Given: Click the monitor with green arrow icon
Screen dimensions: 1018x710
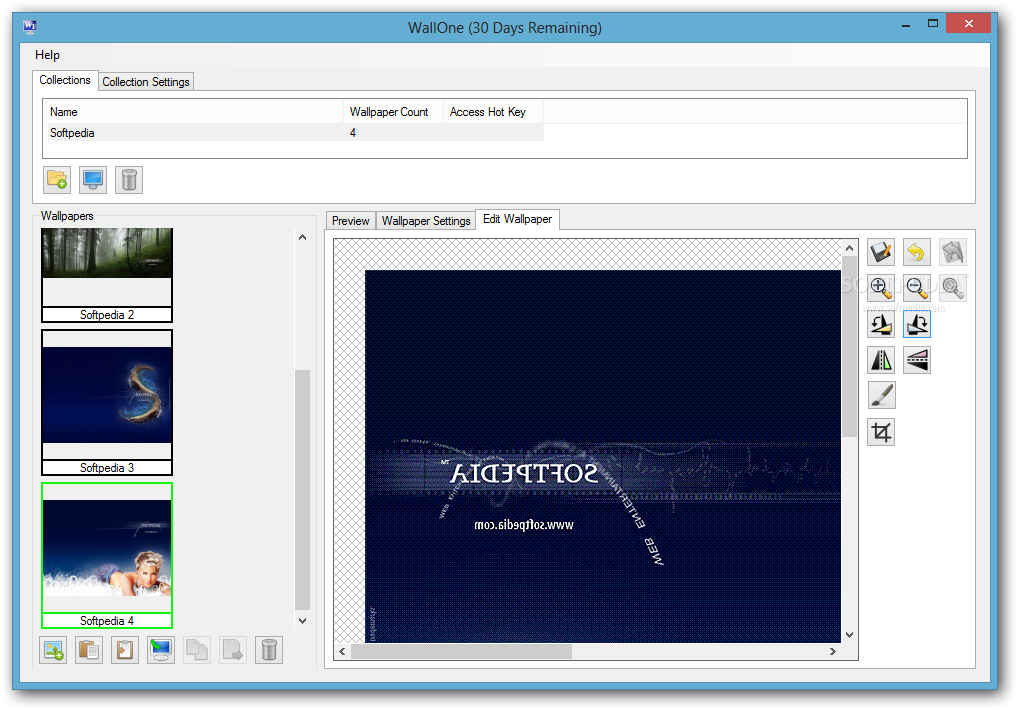Looking at the screenshot, I should (x=160, y=650).
